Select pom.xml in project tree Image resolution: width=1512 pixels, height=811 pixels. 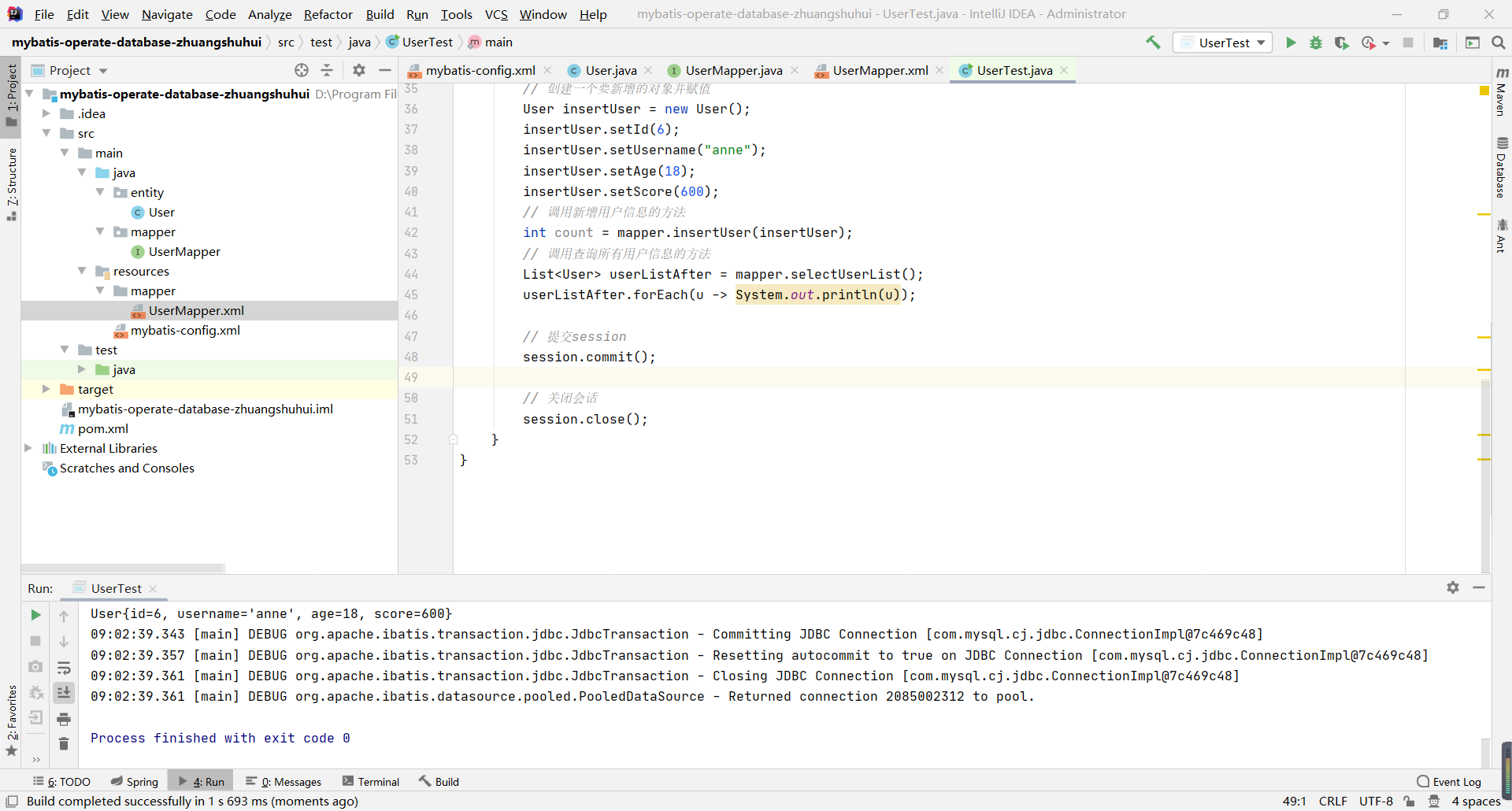tap(102, 428)
